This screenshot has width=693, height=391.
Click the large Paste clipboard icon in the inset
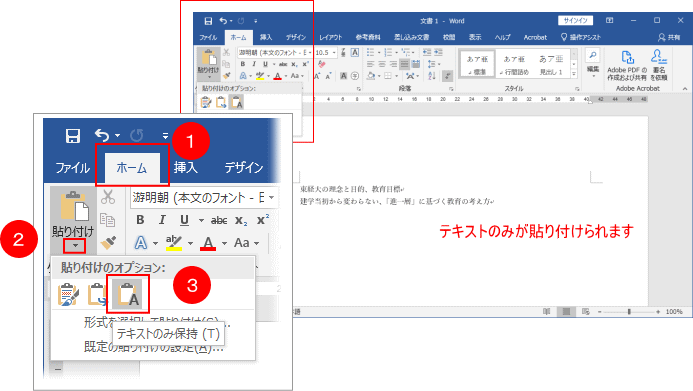[x=74, y=206]
